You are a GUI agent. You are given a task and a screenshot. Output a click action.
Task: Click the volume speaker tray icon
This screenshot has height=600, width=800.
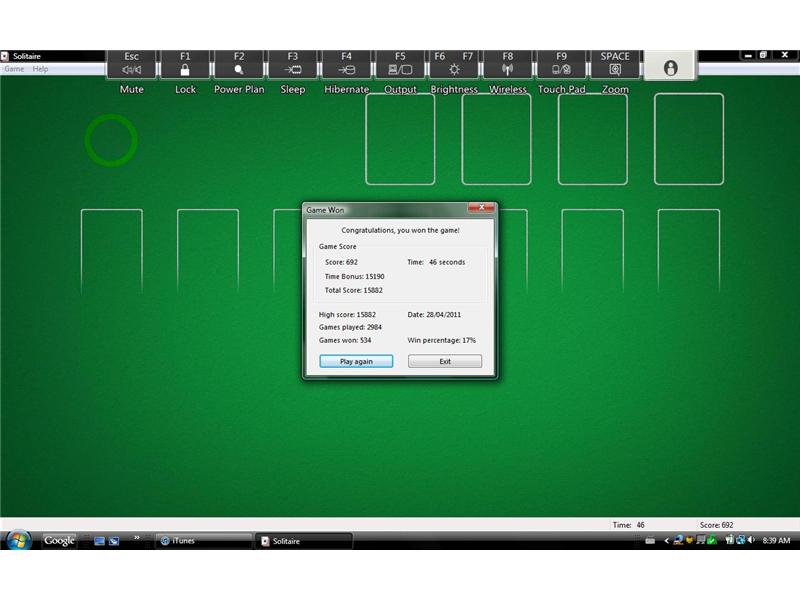coord(751,540)
